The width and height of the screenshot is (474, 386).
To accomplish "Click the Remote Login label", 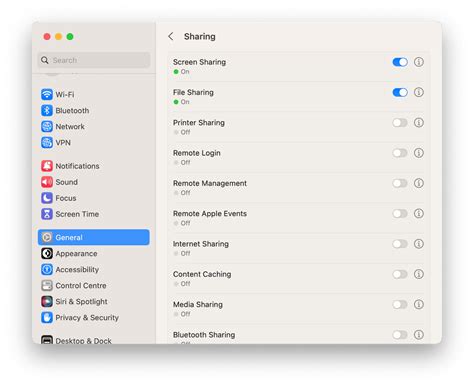I will point(197,153).
